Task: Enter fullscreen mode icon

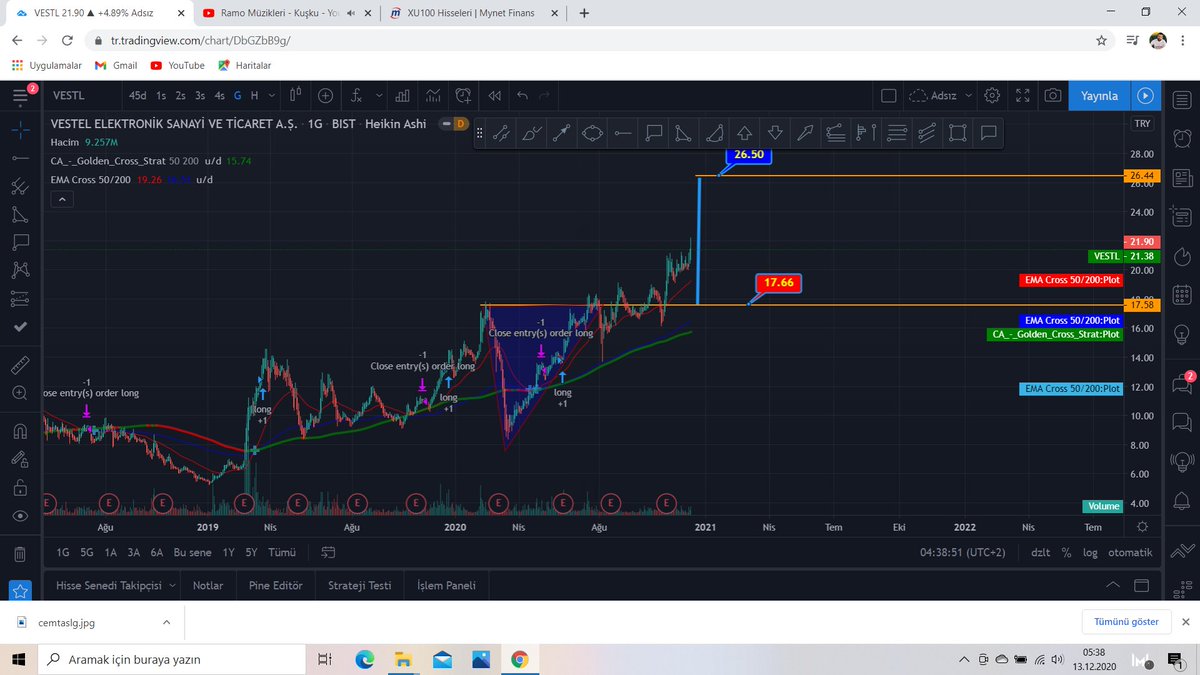Action: [x=1022, y=96]
